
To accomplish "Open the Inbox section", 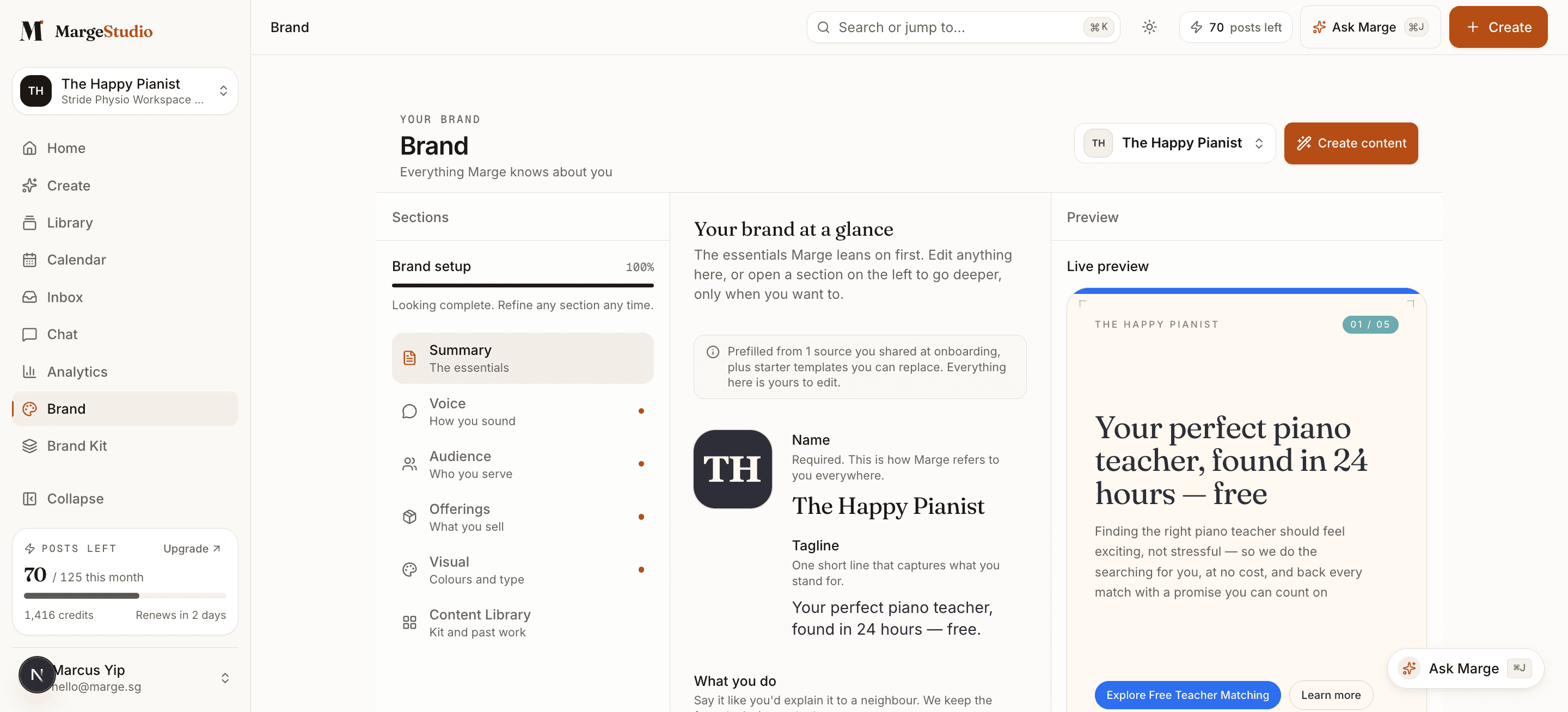I will click(x=125, y=297).
